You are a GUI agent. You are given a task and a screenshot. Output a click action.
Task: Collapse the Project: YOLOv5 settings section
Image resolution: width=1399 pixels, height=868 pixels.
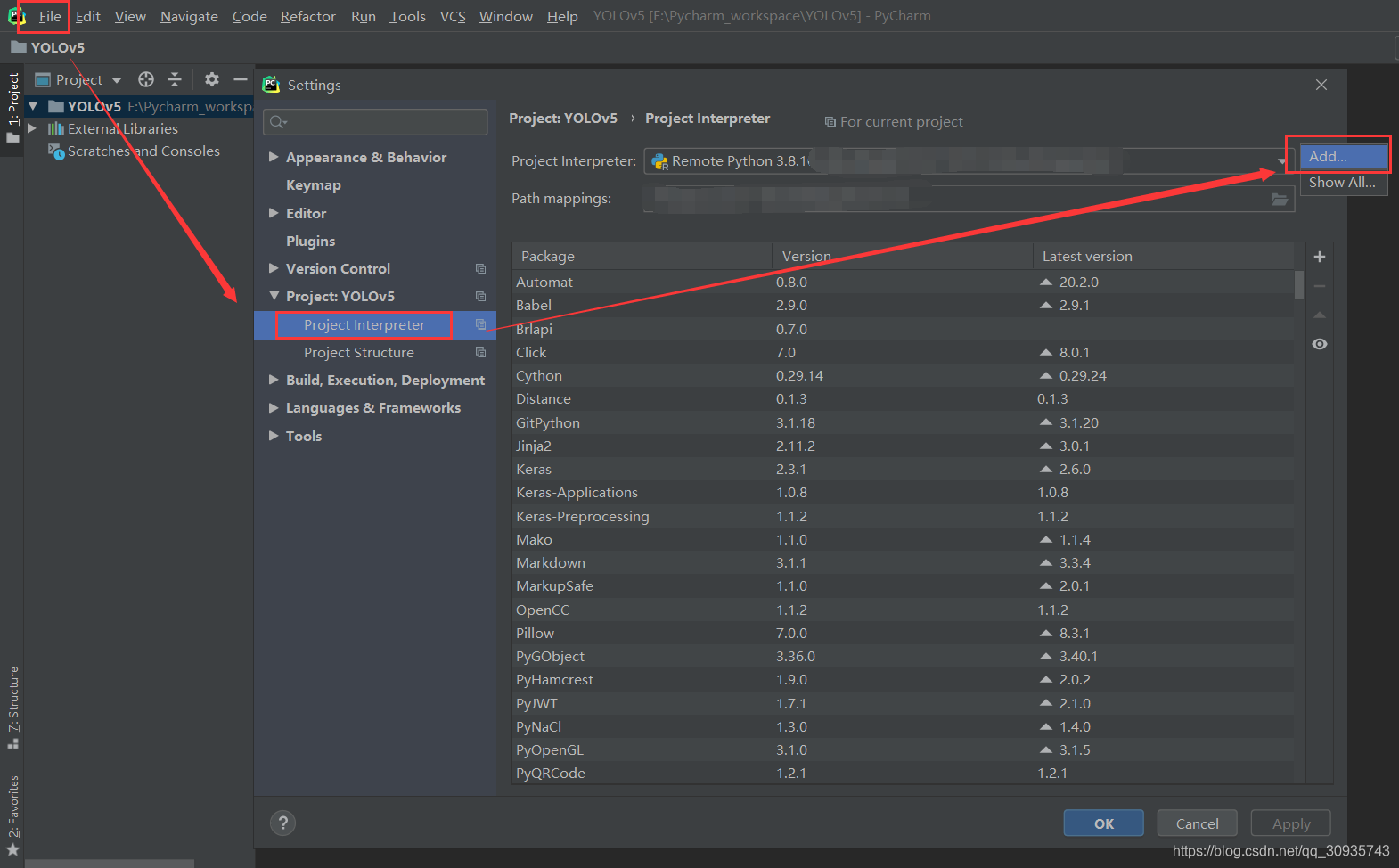tap(274, 296)
